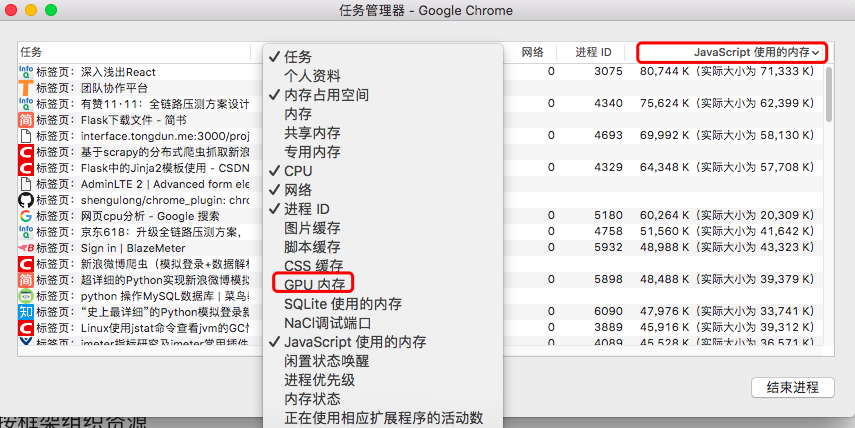Click the BlazeMeter icon beside Sign in row
Screen dimensions: 855x428
pos(26,248)
